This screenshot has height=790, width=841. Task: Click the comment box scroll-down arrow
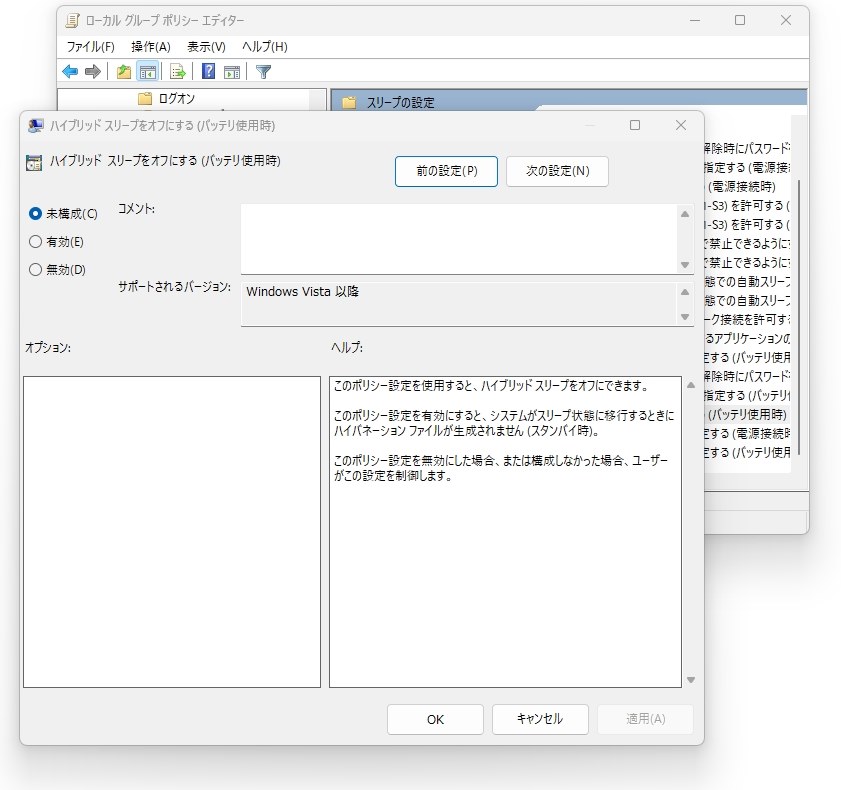(685, 264)
